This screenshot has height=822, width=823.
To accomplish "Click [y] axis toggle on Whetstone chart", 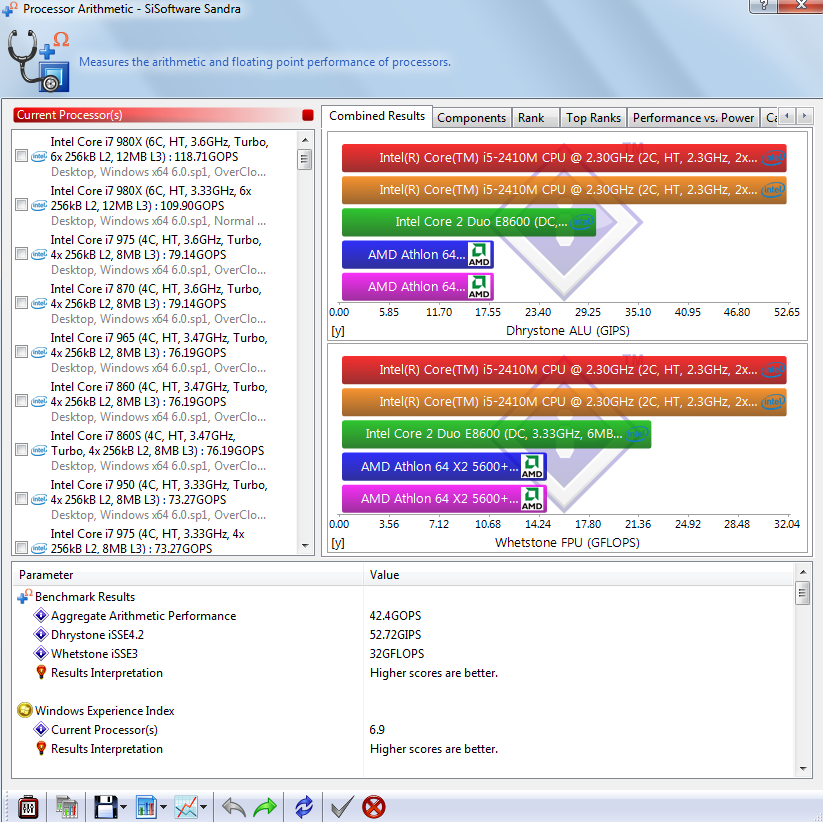I will [x=337, y=543].
